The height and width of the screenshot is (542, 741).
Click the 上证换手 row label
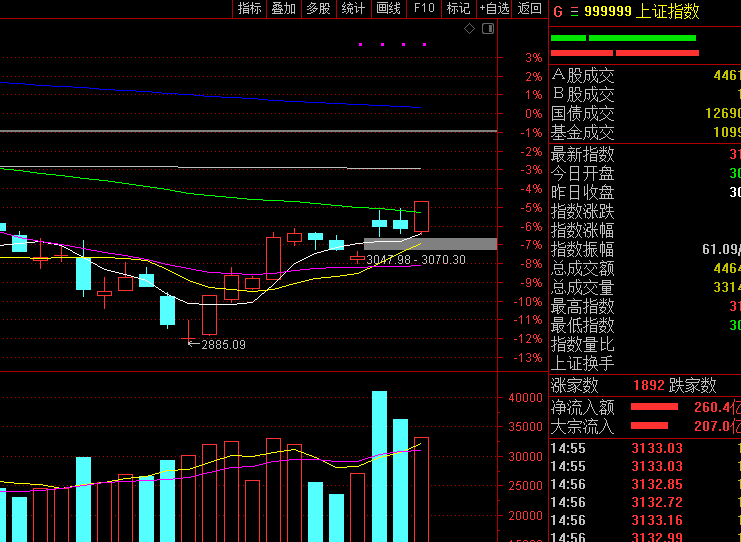583,363
